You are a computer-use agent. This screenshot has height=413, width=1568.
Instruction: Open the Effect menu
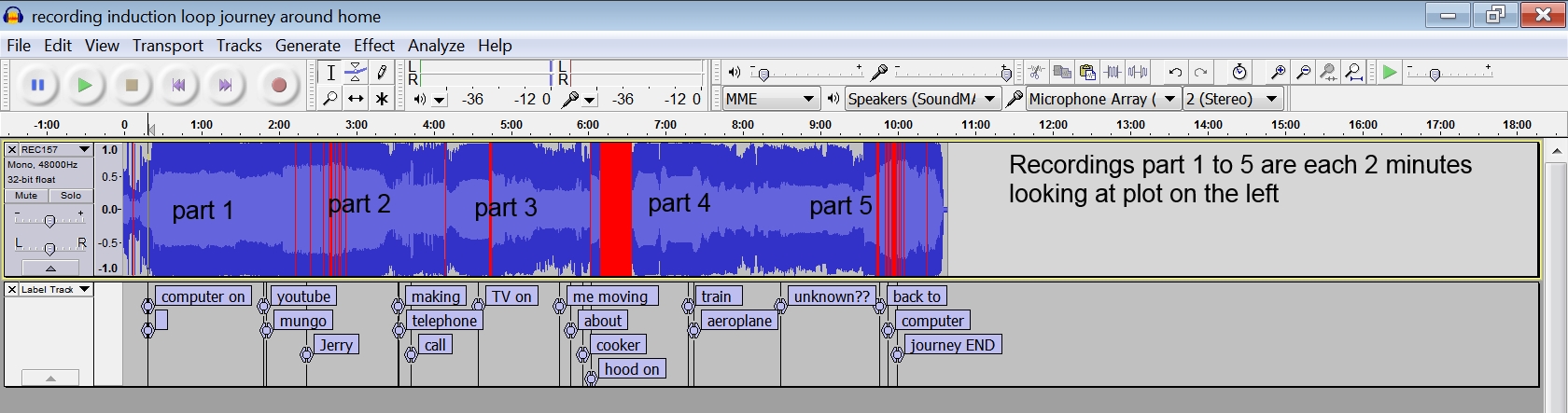coord(373,46)
